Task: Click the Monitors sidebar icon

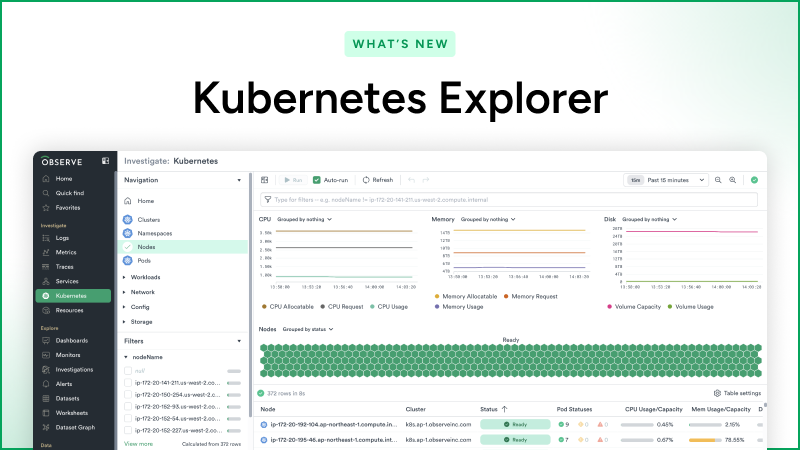Action: 46,355
